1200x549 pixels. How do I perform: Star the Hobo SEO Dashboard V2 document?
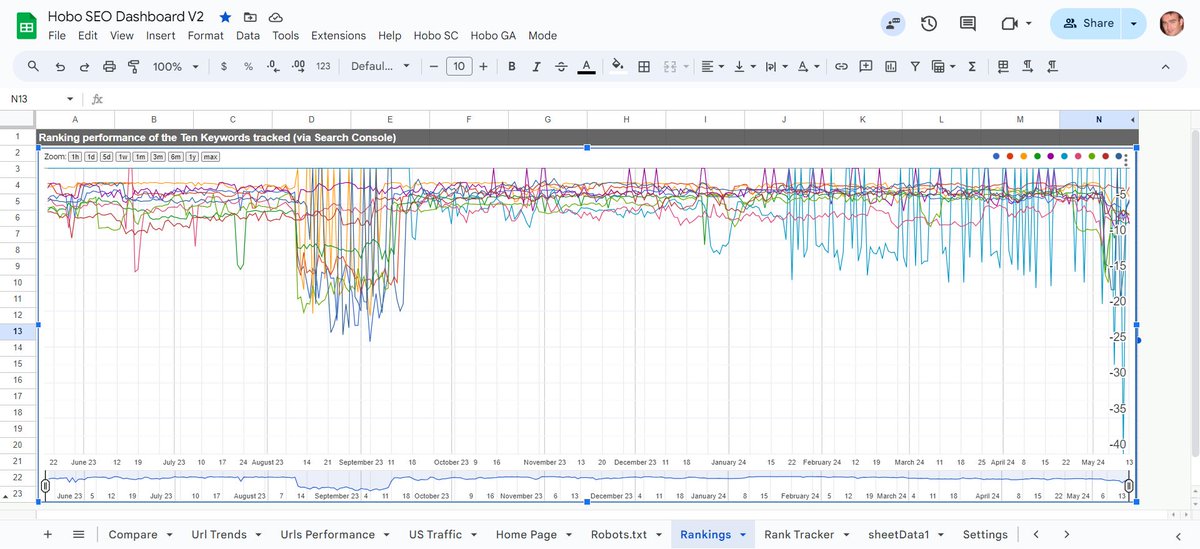tap(225, 18)
